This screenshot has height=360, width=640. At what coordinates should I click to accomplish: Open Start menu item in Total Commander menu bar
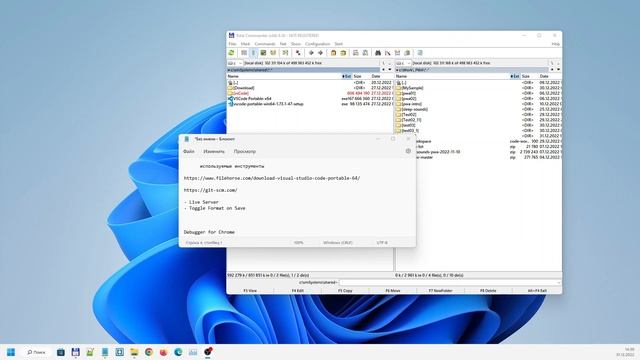point(339,44)
